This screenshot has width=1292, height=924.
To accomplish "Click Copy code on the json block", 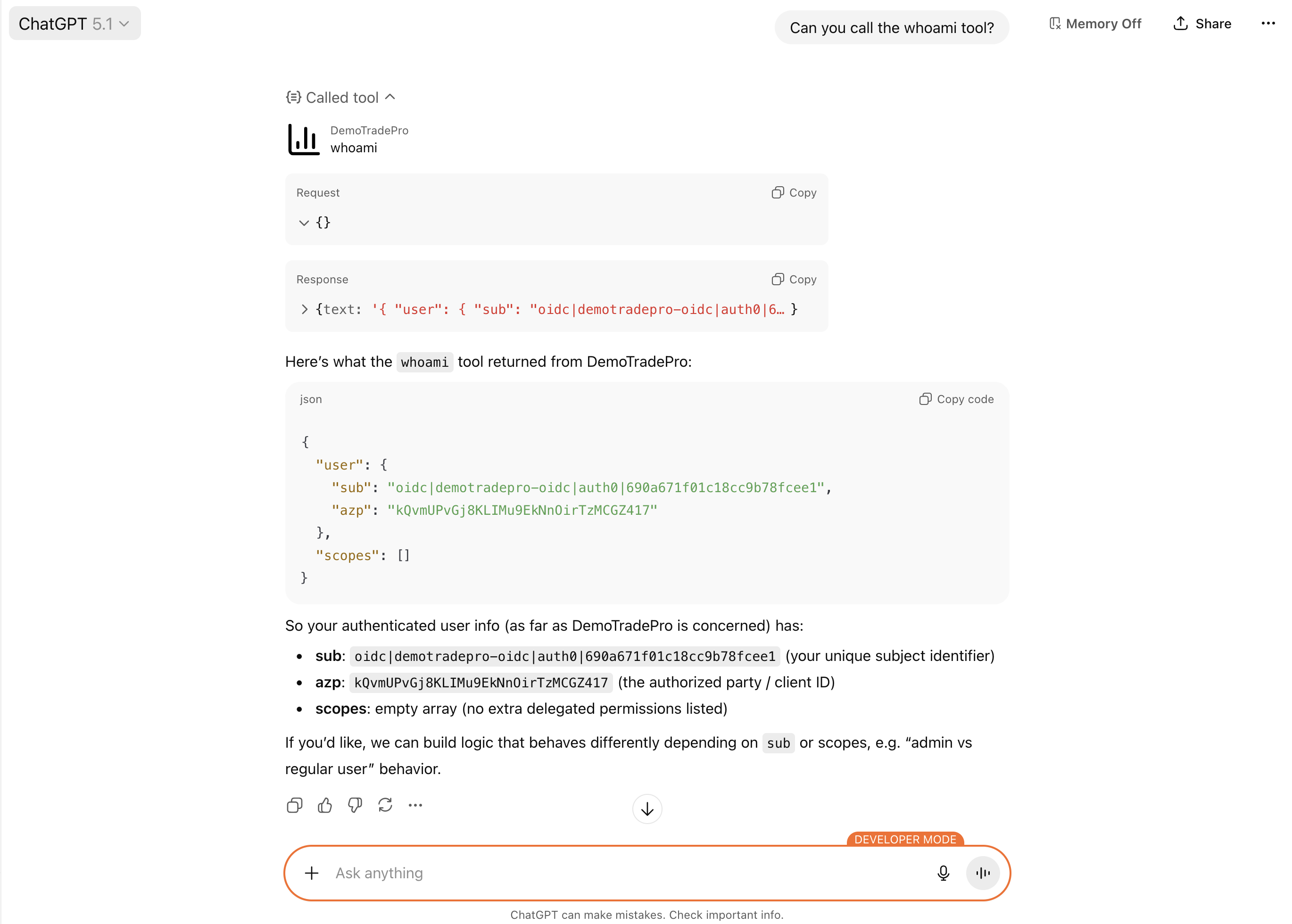I will [x=956, y=399].
